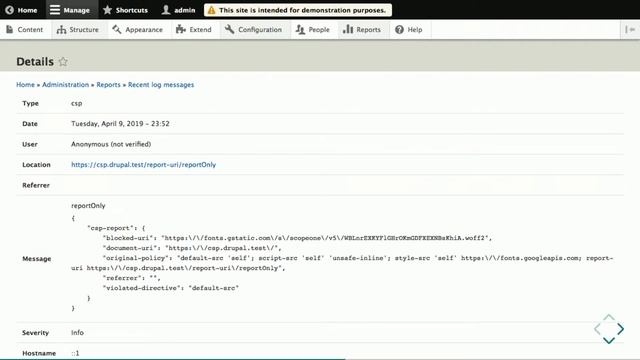Follow the Home breadcrumb link
The image size is (640, 360).
(x=25, y=84)
